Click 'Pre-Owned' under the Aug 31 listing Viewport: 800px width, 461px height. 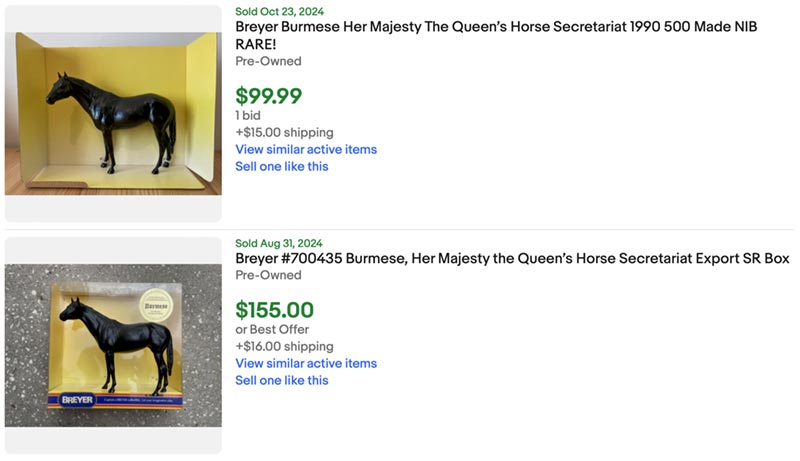pyautogui.click(x=268, y=275)
